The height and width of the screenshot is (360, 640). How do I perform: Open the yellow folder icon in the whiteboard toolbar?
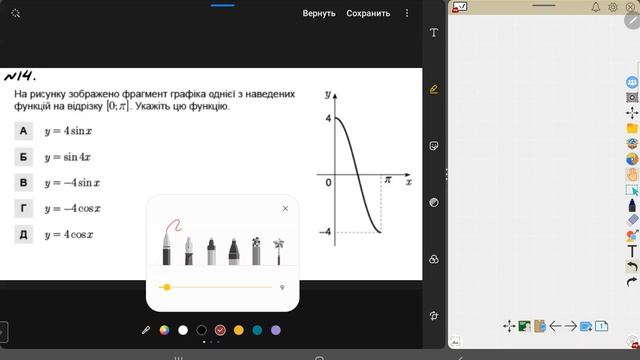click(632, 128)
